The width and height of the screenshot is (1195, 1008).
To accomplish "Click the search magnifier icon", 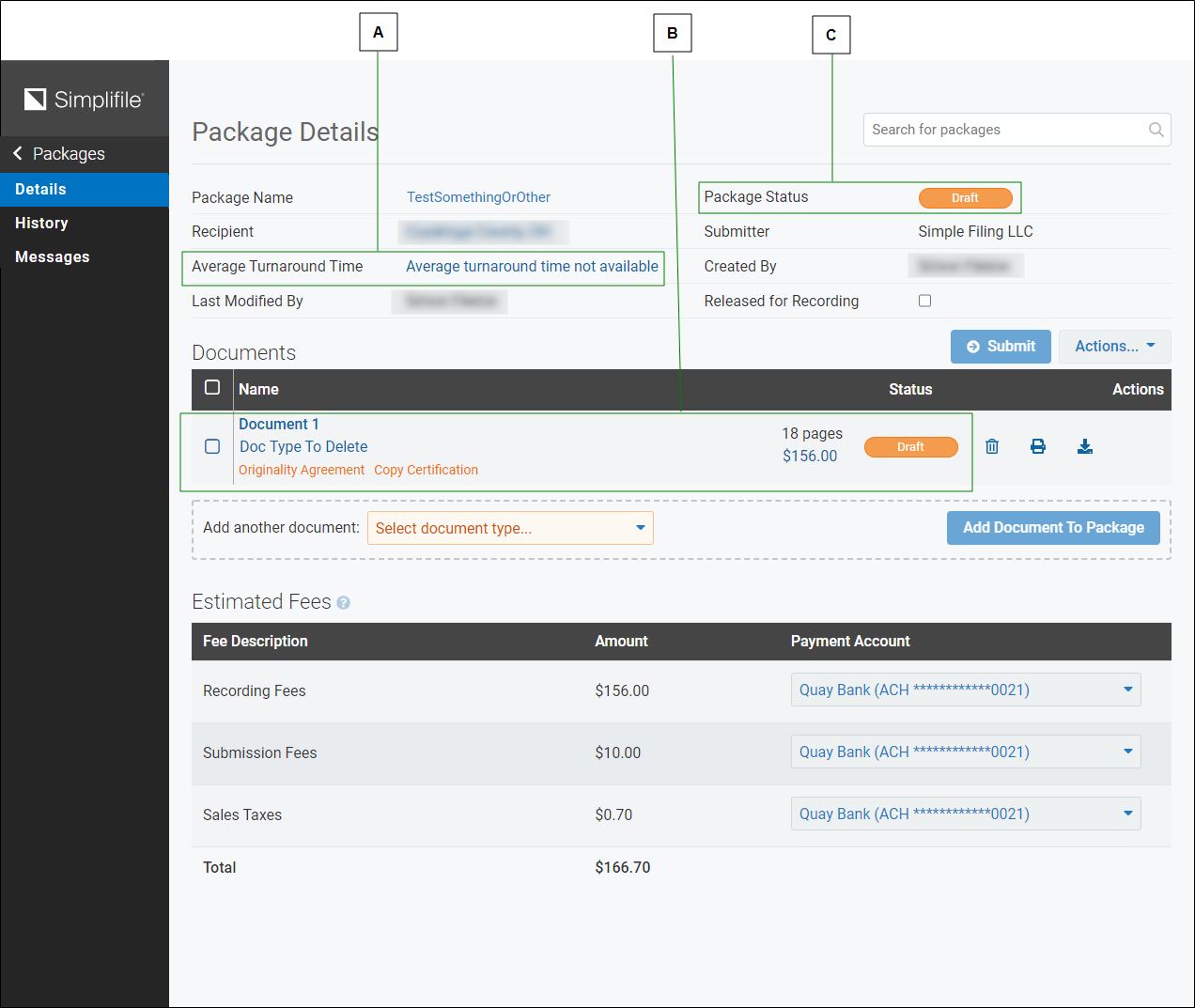I will pyautogui.click(x=1156, y=130).
